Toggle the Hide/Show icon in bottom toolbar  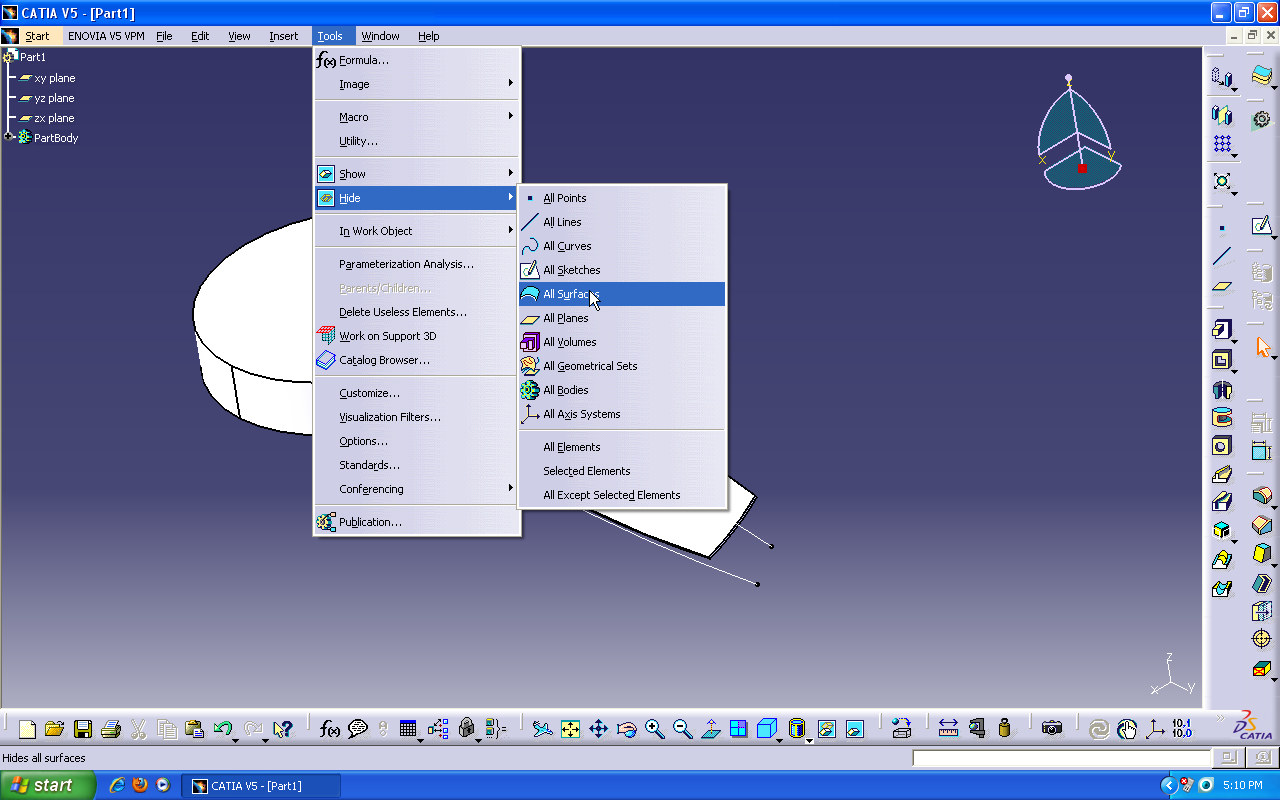pos(827,729)
